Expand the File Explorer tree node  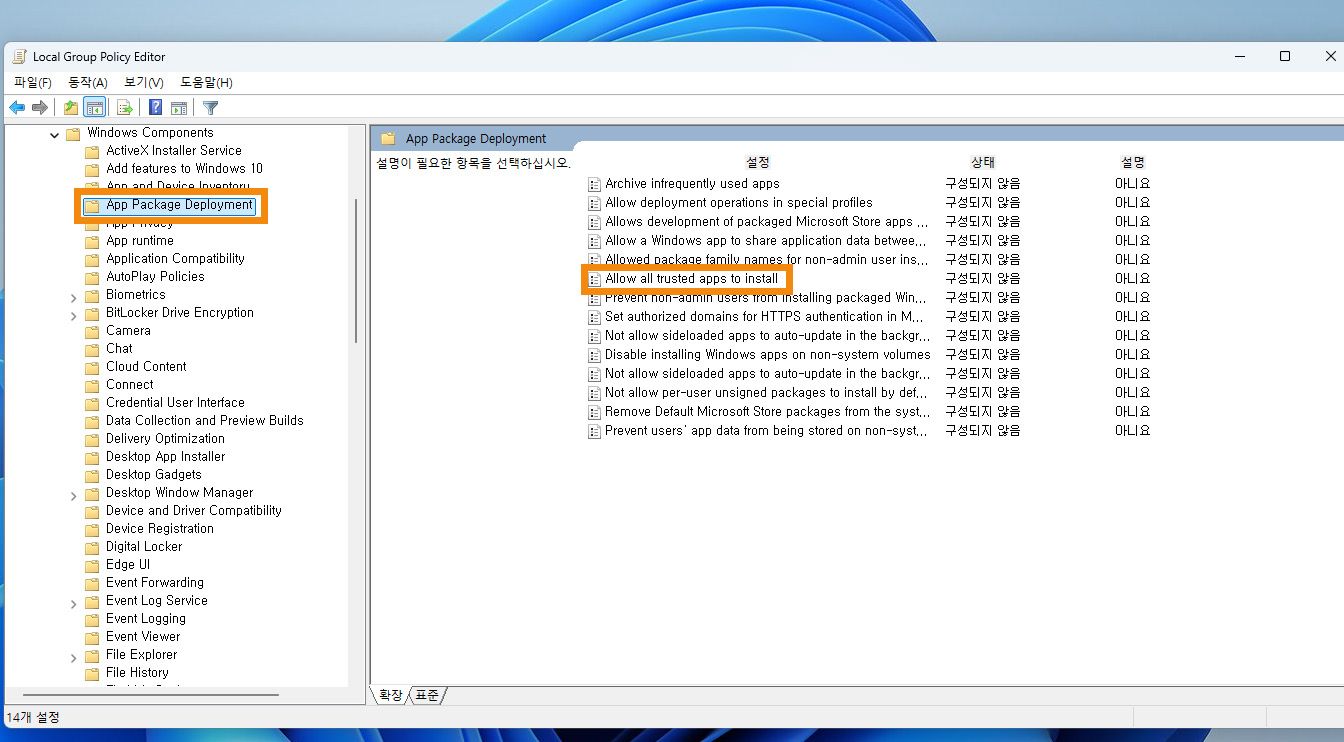74,657
